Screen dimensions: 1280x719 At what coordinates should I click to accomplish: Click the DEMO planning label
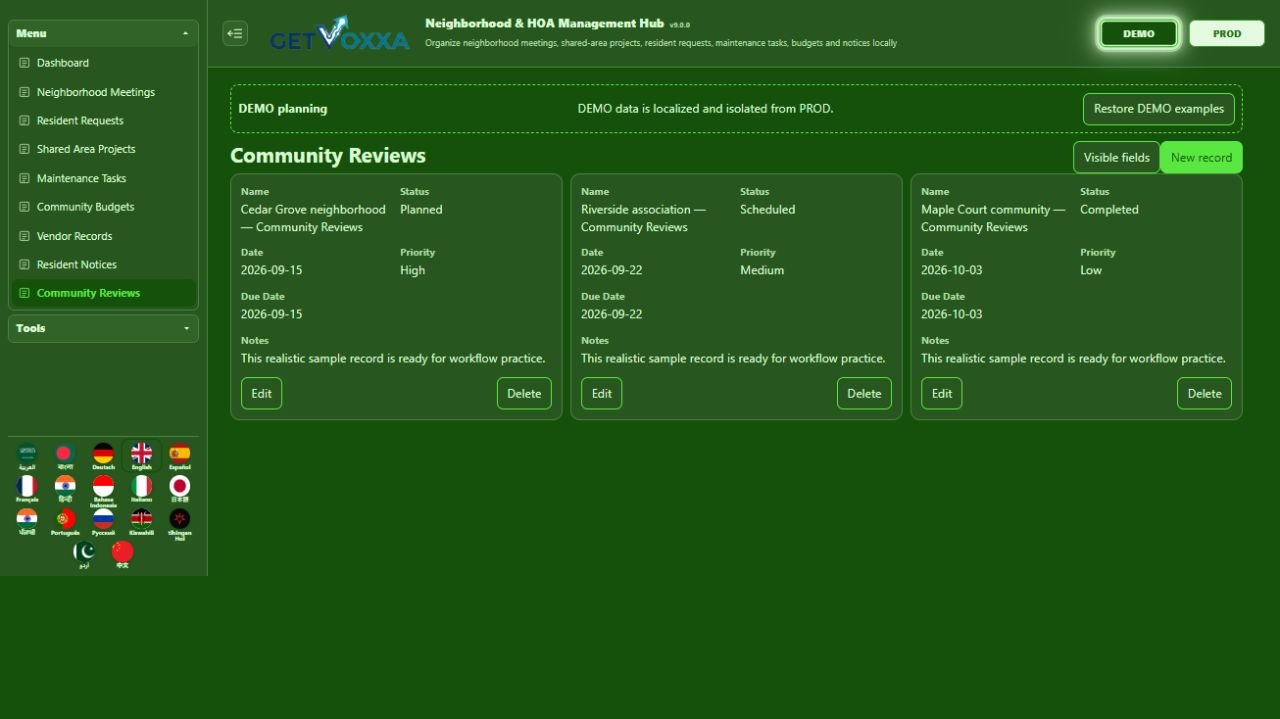282,109
